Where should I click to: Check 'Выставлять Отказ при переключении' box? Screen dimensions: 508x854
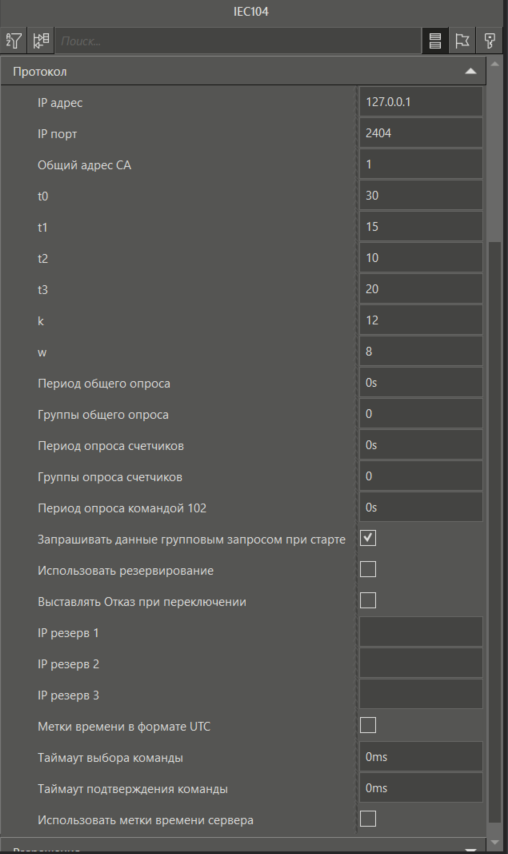pos(368,600)
